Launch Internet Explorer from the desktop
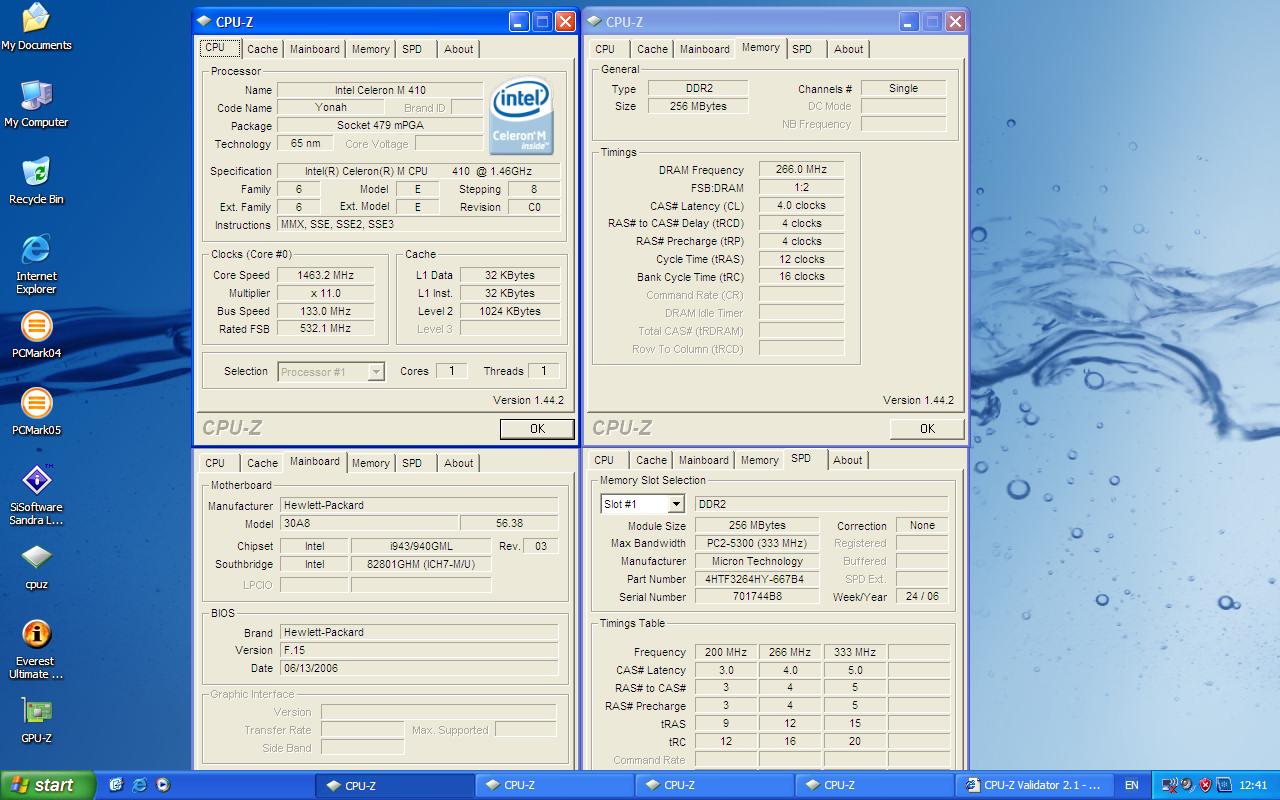This screenshot has height=800, width=1280. pos(36,264)
